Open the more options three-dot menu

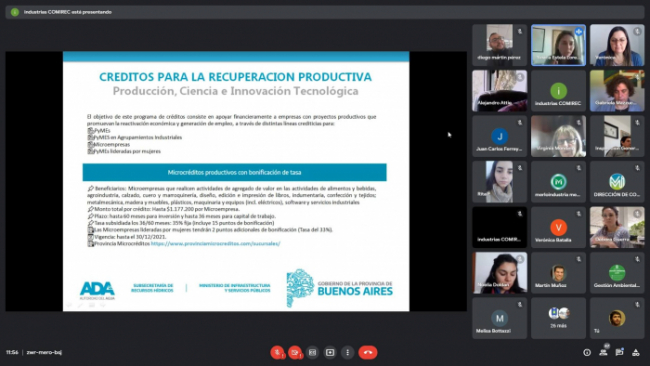click(347, 352)
